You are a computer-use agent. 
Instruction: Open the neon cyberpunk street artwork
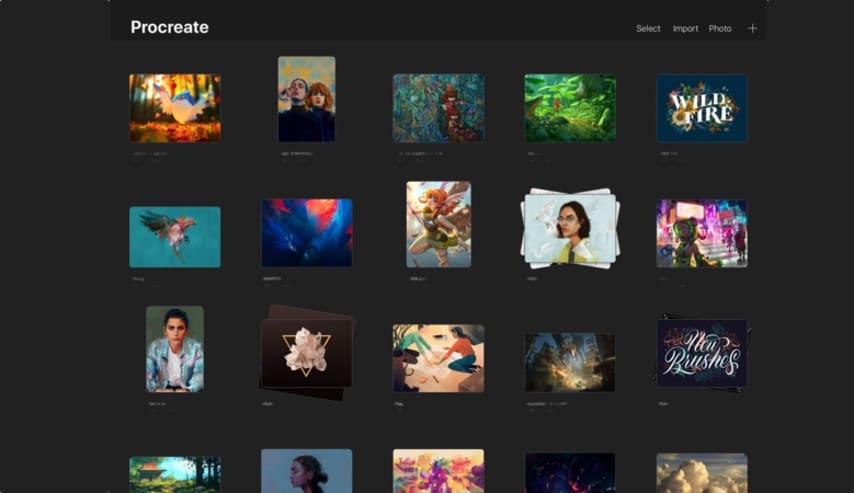[x=701, y=233]
